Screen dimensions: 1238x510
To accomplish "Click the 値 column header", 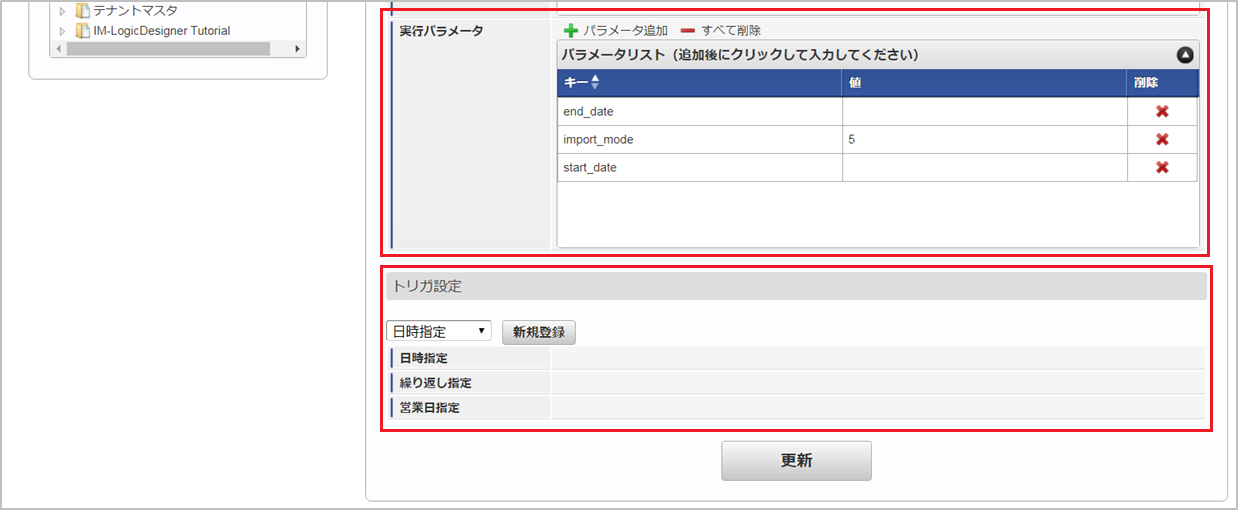I will click(x=985, y=83).
